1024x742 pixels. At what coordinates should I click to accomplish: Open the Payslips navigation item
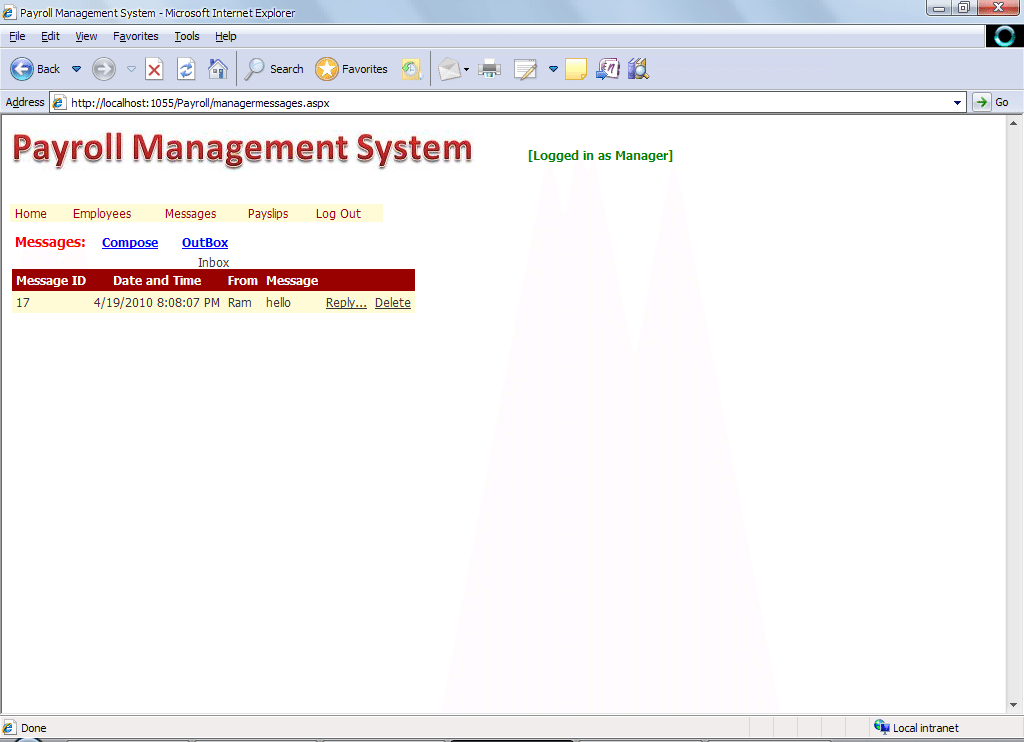[268, 214]
